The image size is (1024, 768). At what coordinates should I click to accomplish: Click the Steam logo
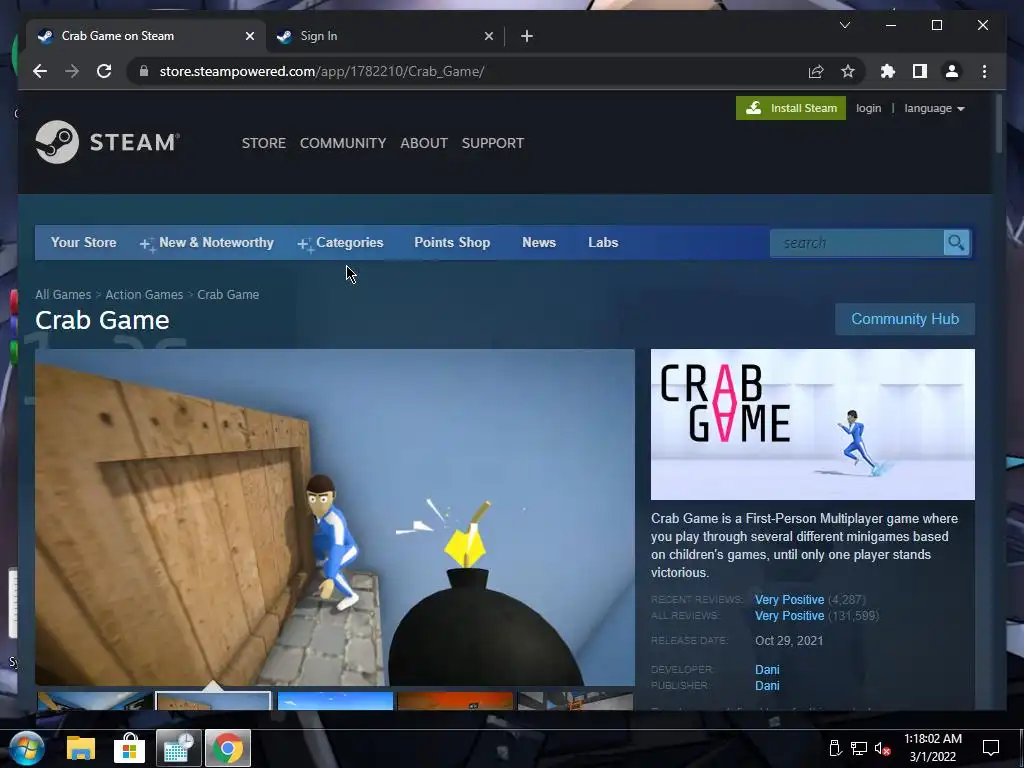[x=107, y=142]
